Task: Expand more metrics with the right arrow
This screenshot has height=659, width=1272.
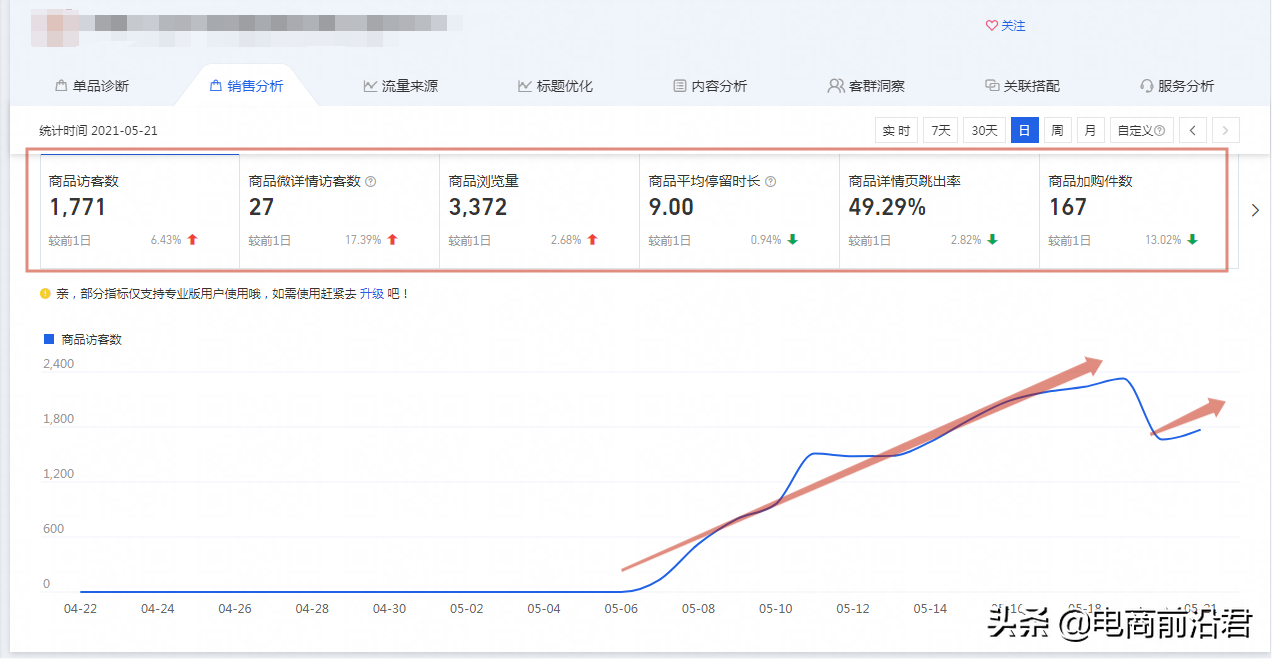Action: point(1257,211)
